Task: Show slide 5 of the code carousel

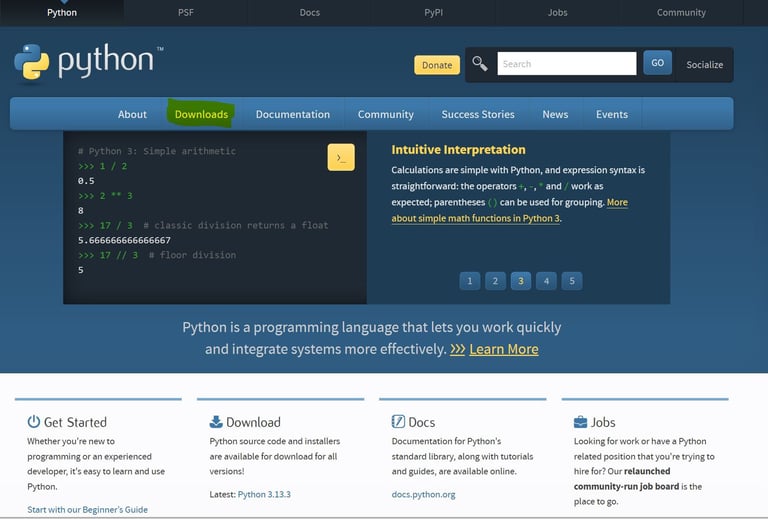Action: [572, 281]
